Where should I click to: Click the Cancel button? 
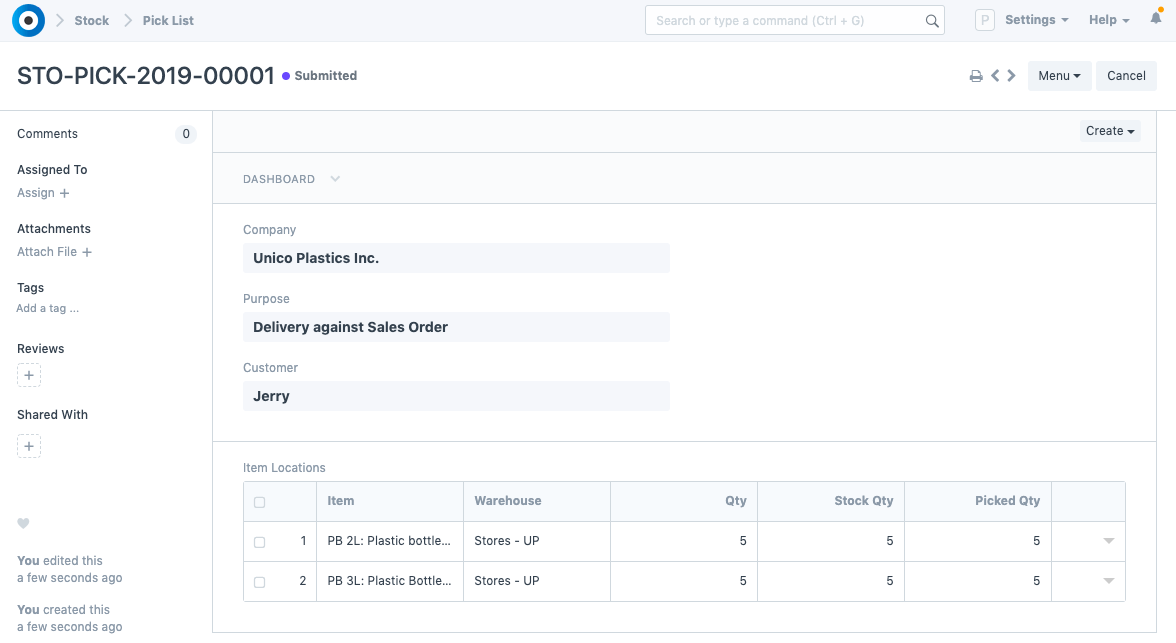(1126, 76)
